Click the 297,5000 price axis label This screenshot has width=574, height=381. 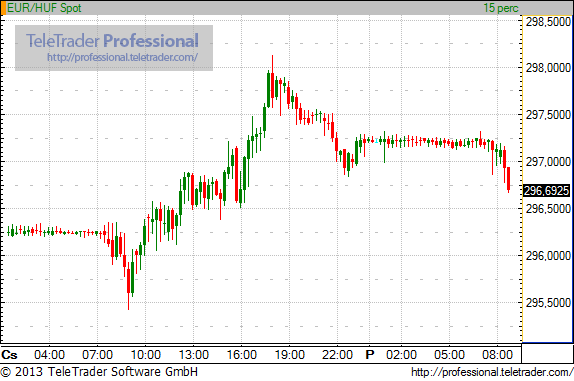pyautogui.click(x=548, y=115)
